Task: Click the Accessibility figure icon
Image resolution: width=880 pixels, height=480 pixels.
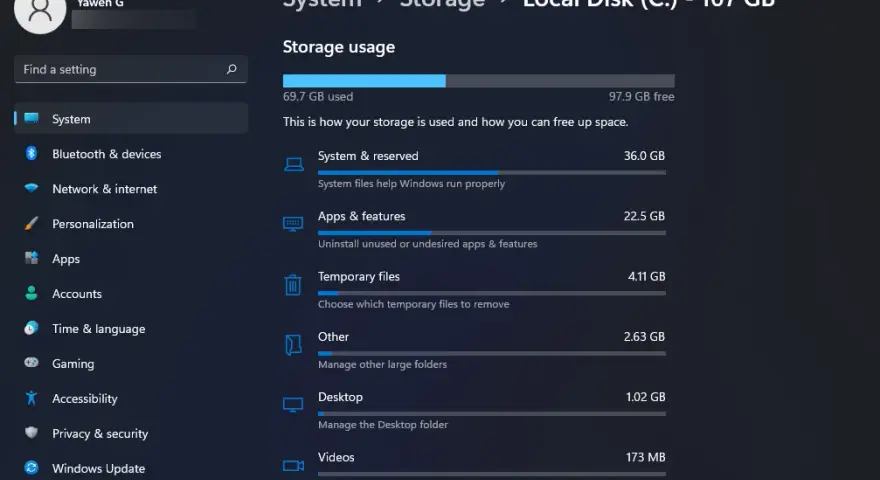Action: (31, 398)
